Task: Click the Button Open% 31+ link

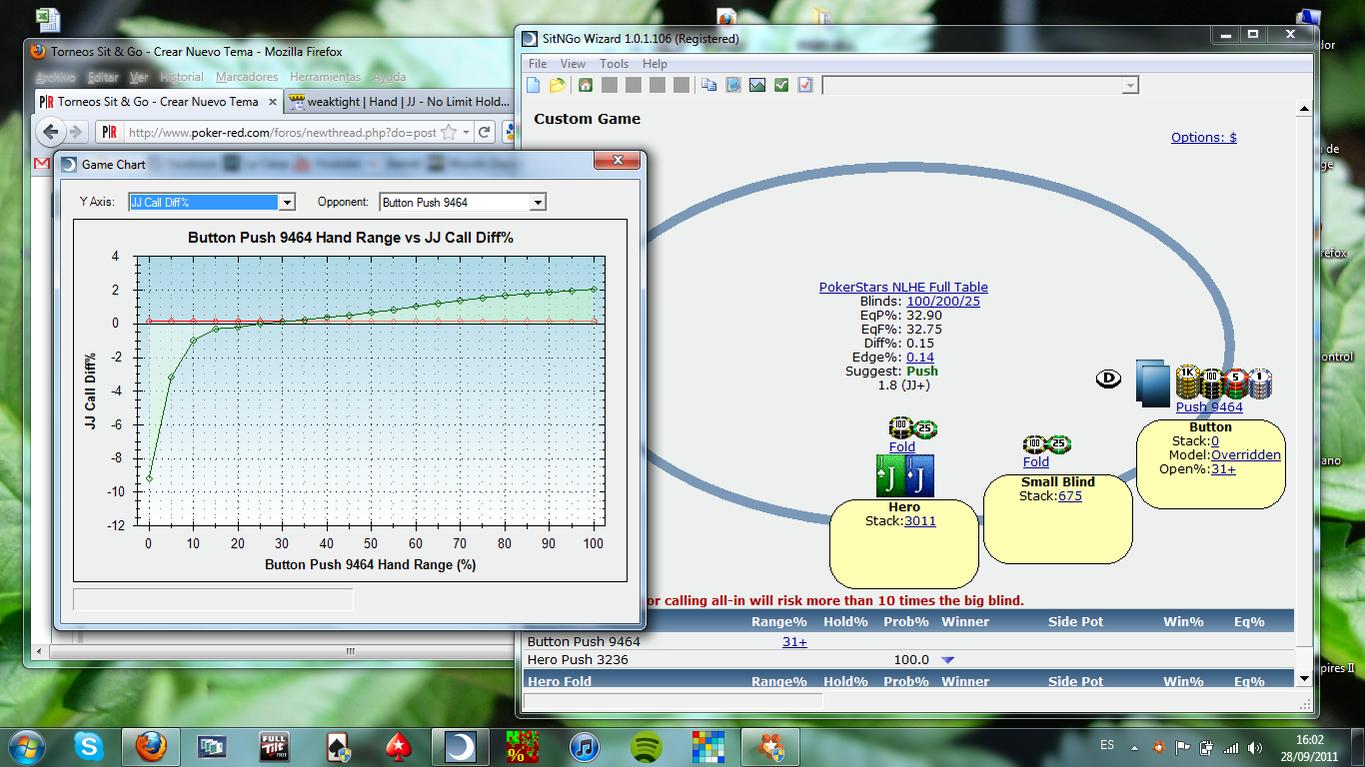Action: 1223,469
